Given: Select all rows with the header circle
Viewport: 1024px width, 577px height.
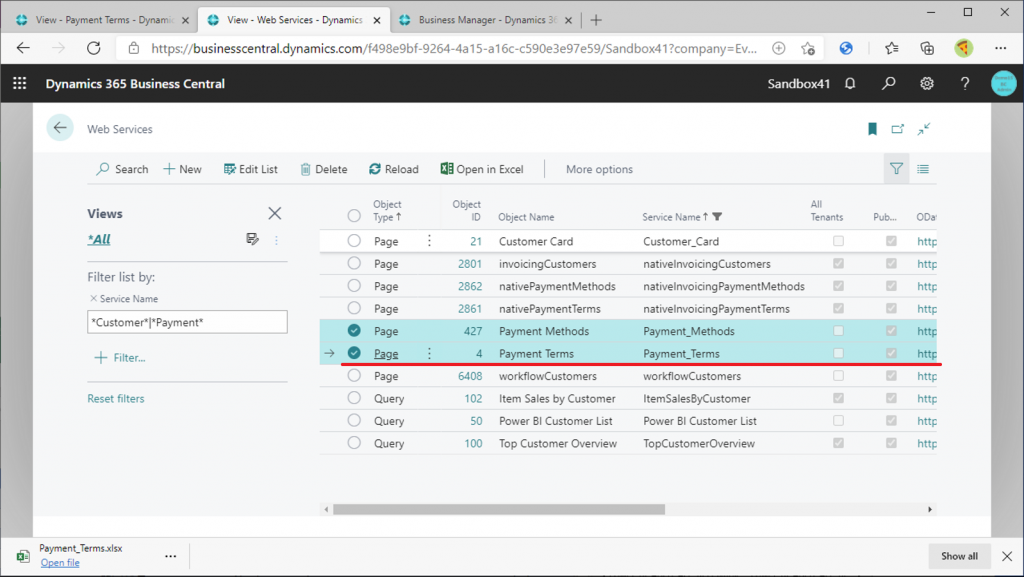Looking at the screenshot, I should pos(354,215).
